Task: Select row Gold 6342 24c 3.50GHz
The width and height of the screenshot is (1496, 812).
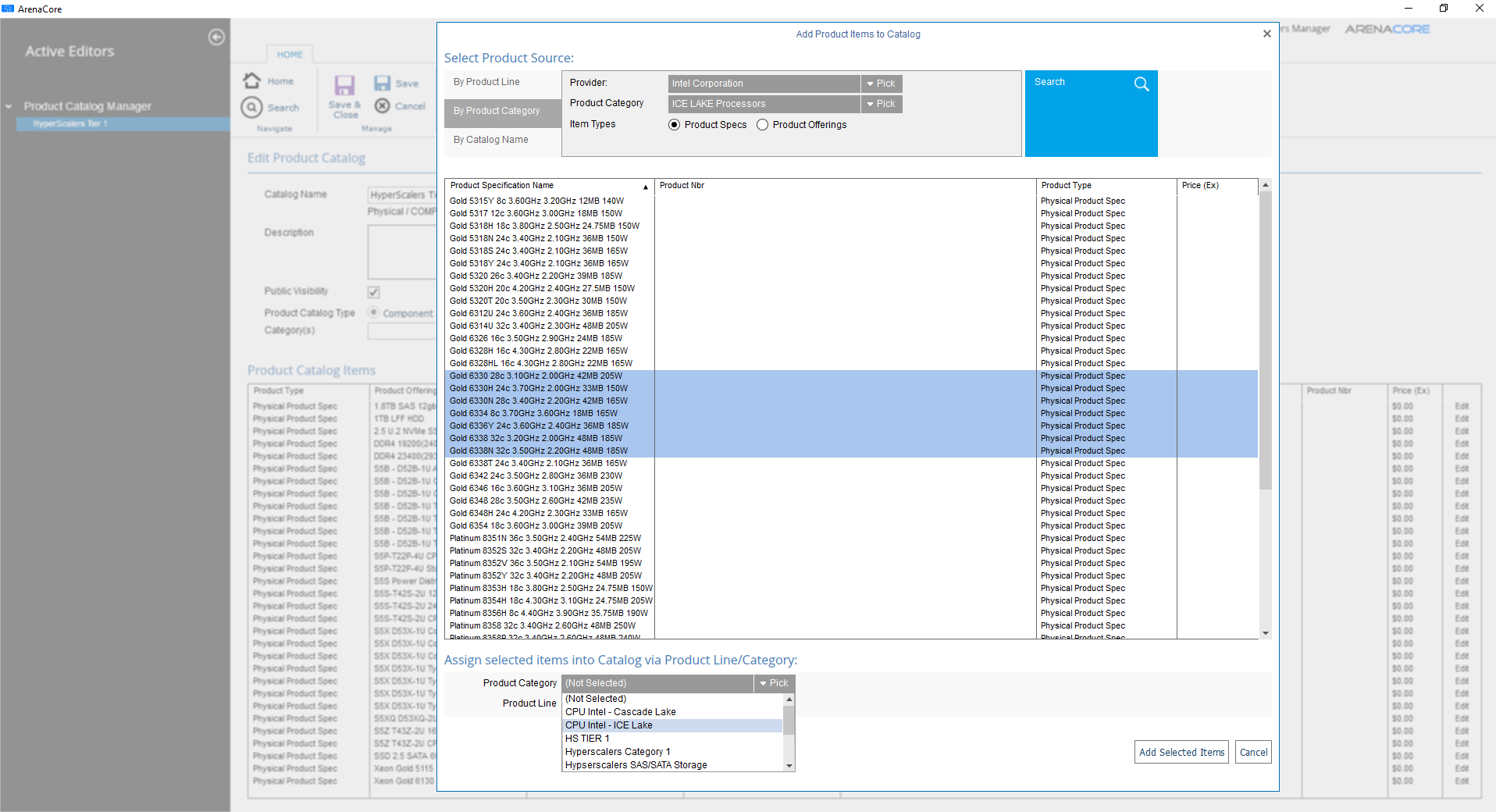Action: (851, 476)
